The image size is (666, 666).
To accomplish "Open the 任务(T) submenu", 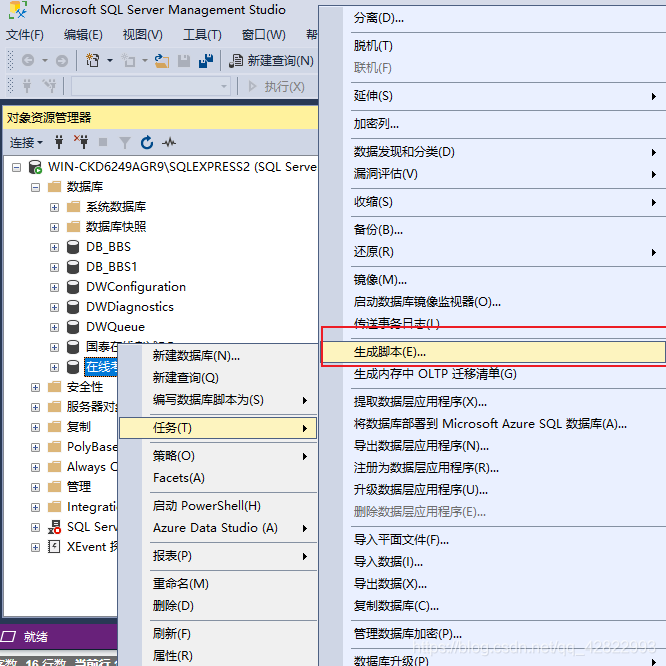I will pos(217,428).
